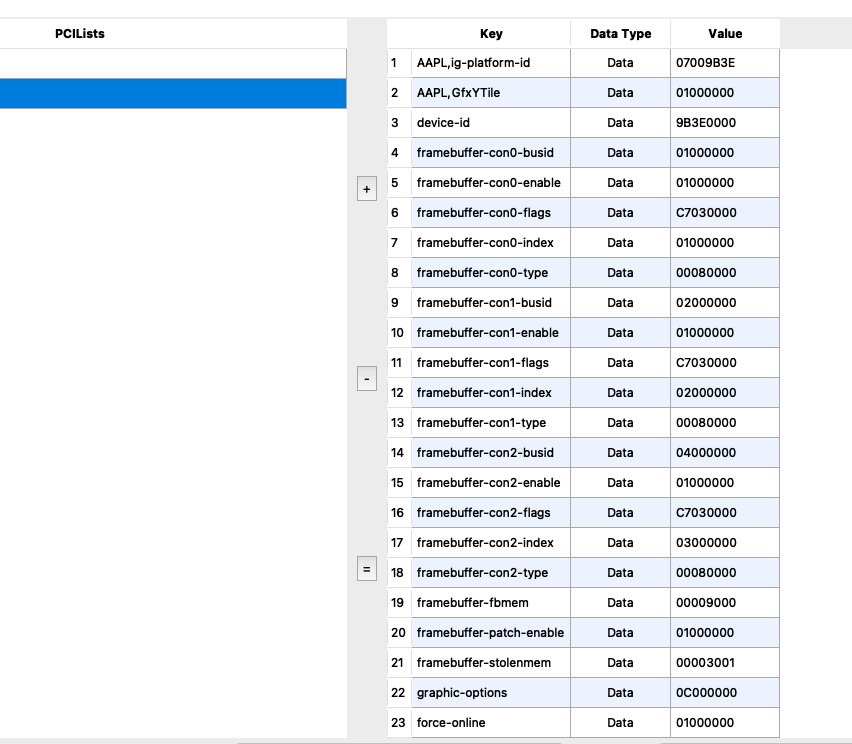Viewport: 852px width, 744px height.
Task: Click the equals button beside the table
Action: (x=367, y=569)
